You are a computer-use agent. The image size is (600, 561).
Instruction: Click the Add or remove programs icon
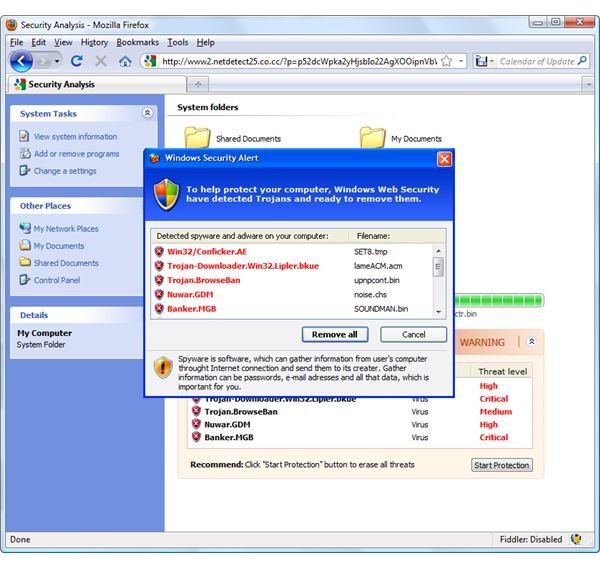click(25, 153)
